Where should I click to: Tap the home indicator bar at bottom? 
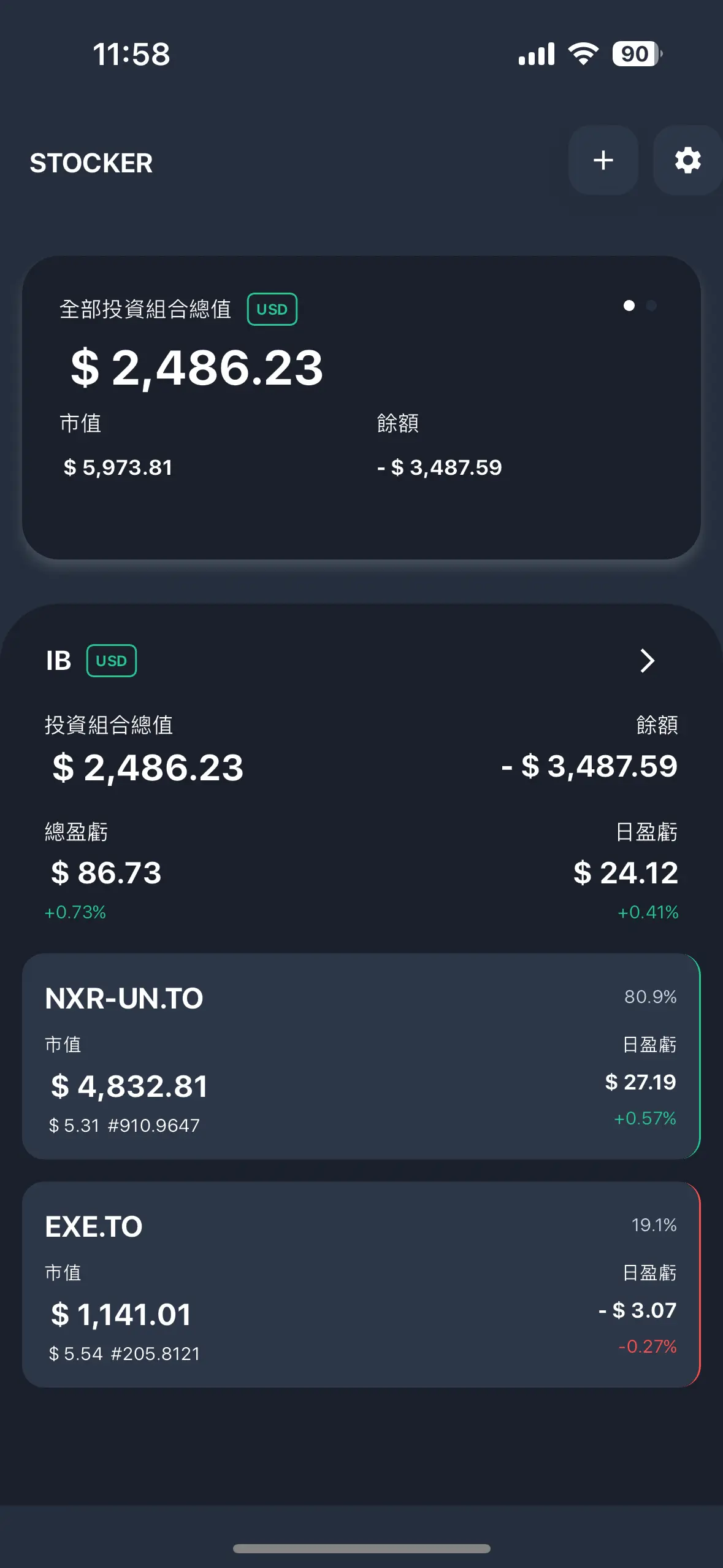click(x=362, y=1549)
